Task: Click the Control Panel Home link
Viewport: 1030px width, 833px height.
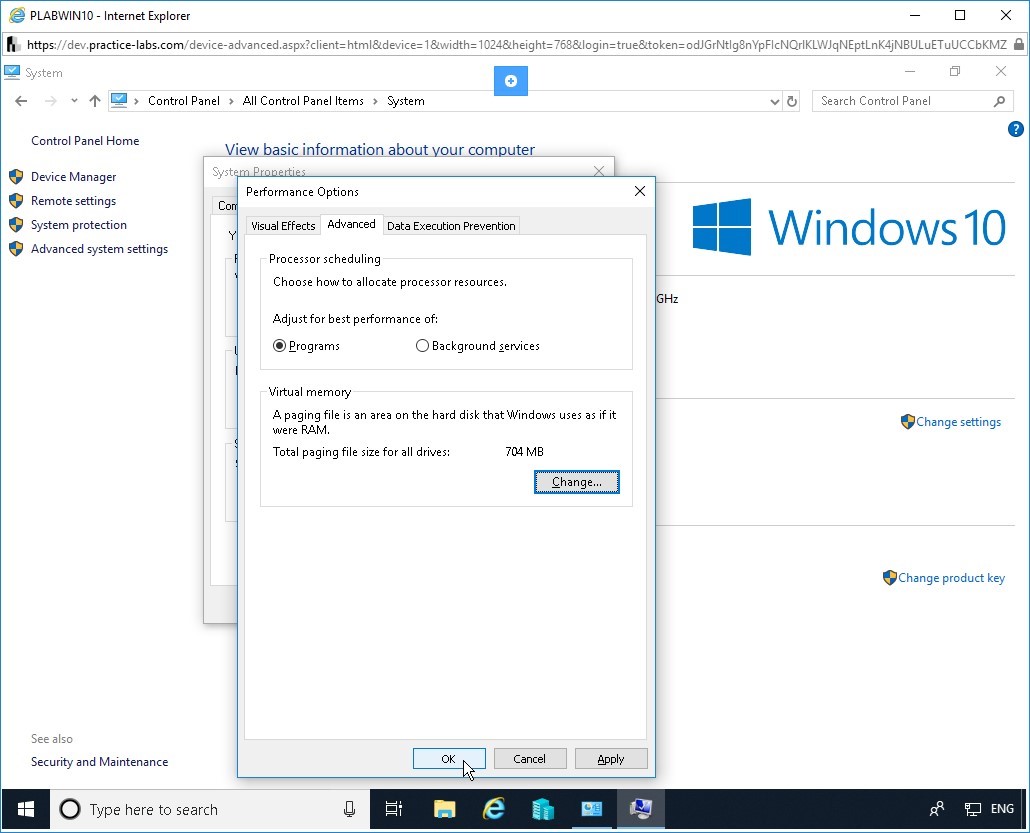Action: tap(85, 141)
